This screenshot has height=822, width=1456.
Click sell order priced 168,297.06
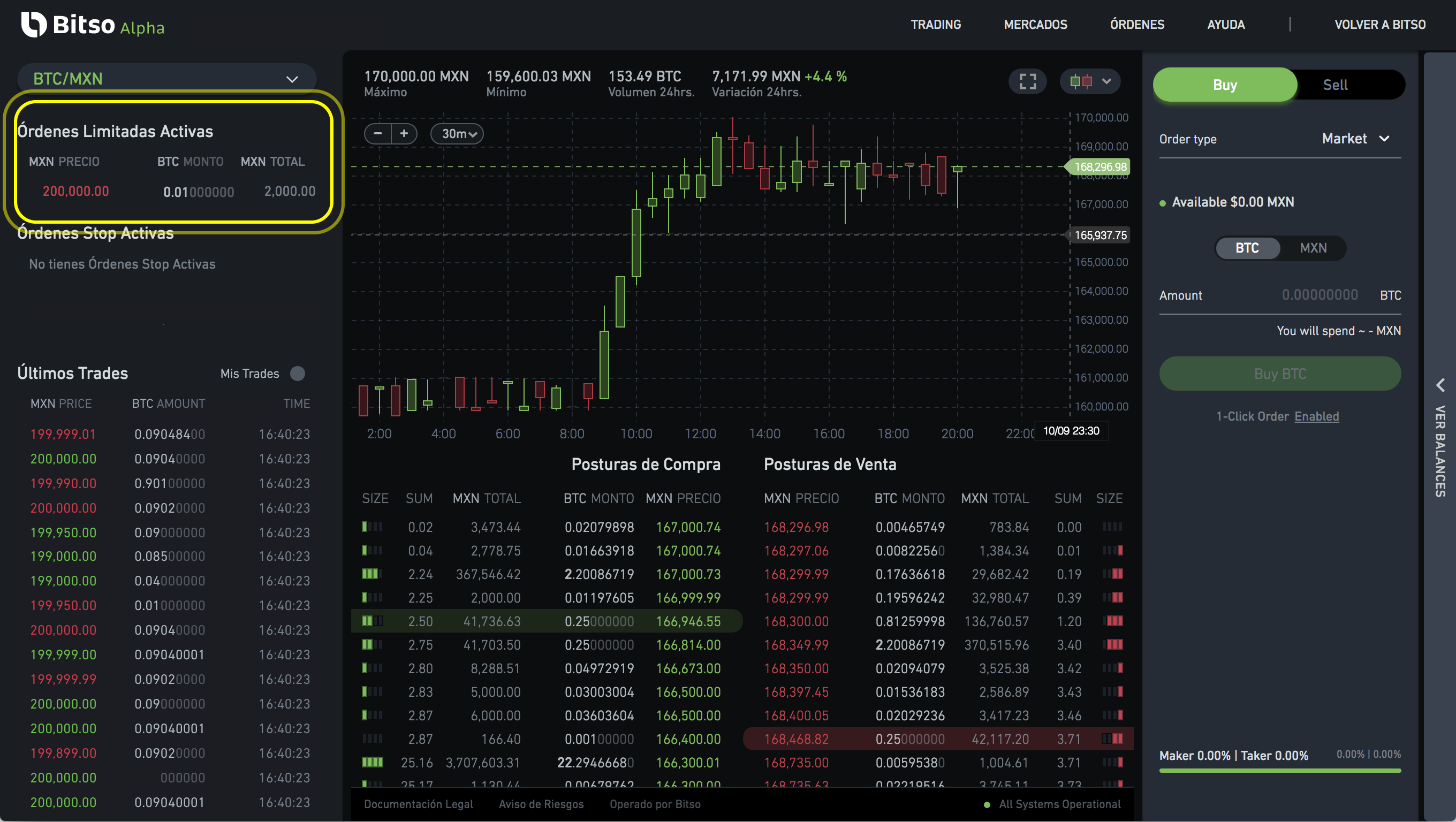tap(938, 551)
